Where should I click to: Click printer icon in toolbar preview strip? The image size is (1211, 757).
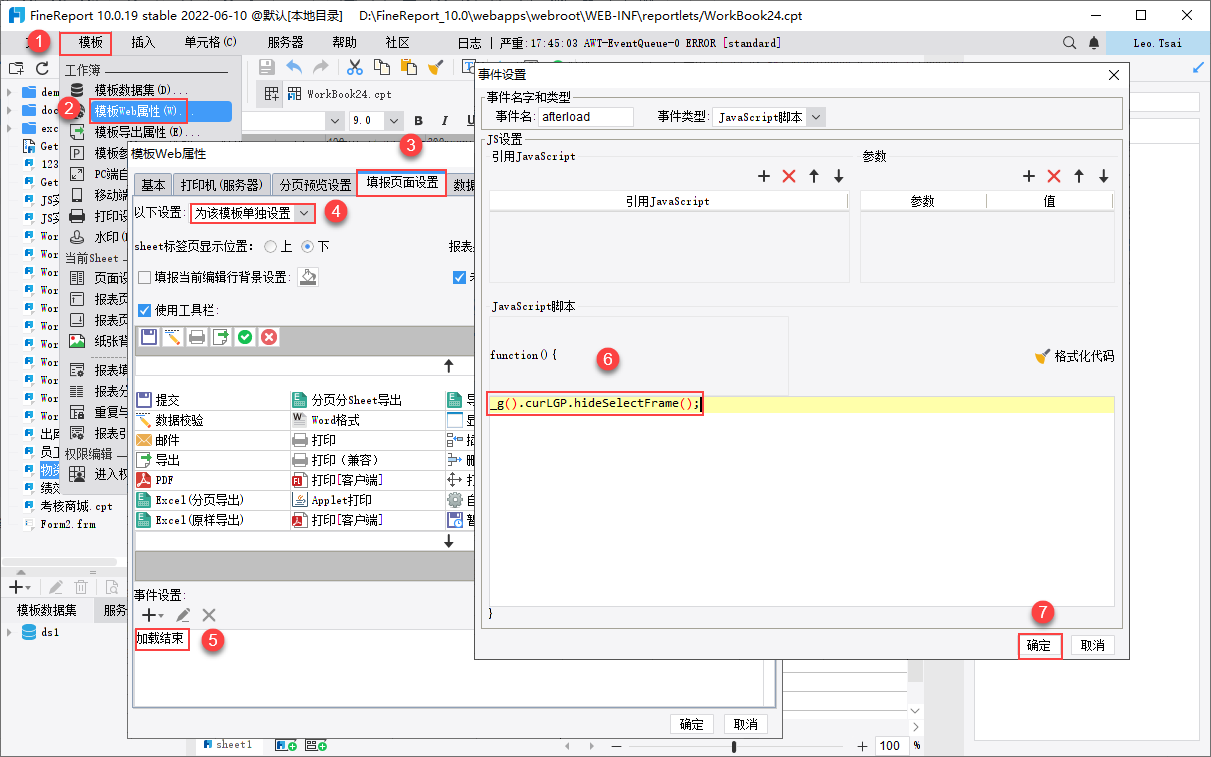point(197,337)
